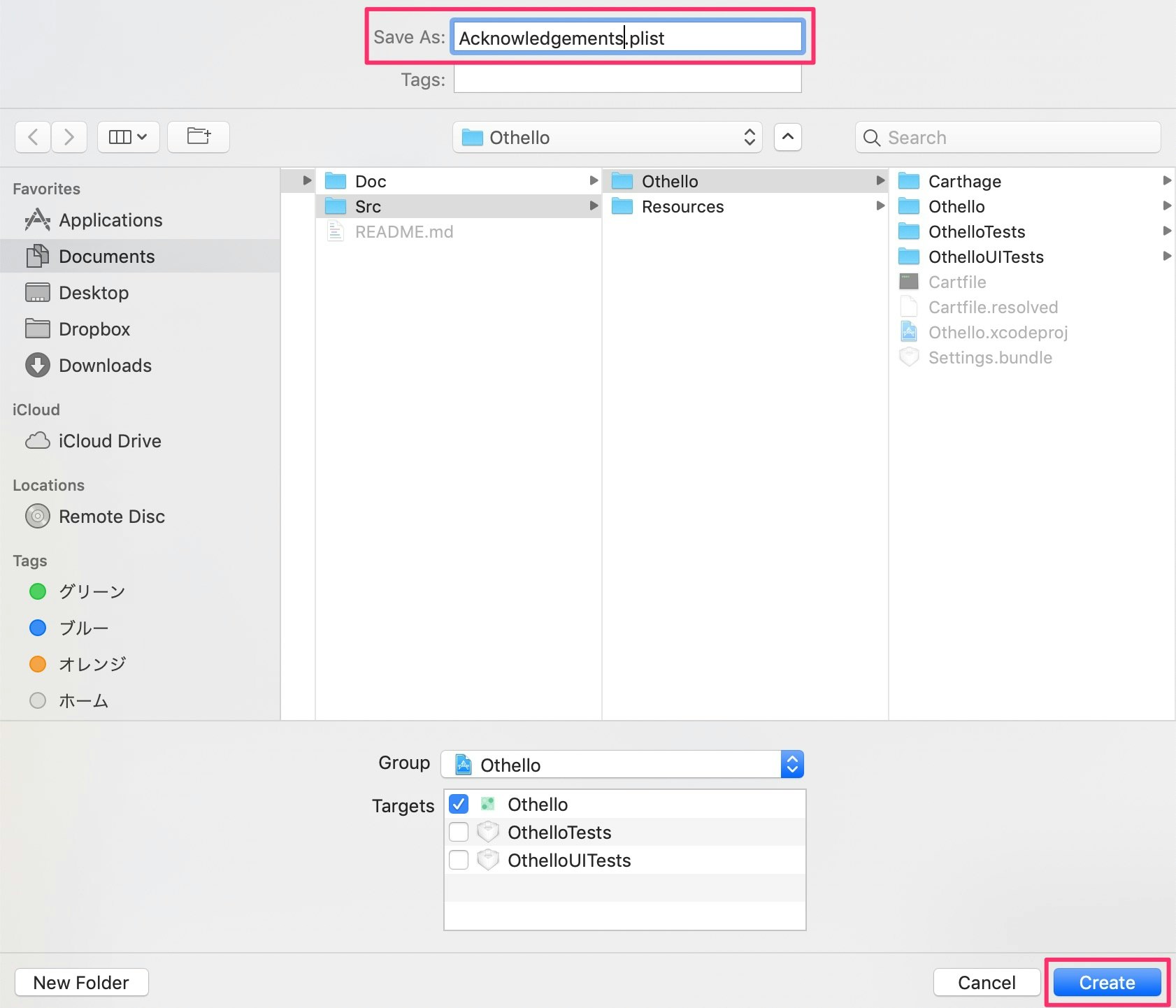Image resolution: width=1176 pixels, height=1008 pixels.
Task: Change the browser view mode (columns icon)
Action: point(128,137)
